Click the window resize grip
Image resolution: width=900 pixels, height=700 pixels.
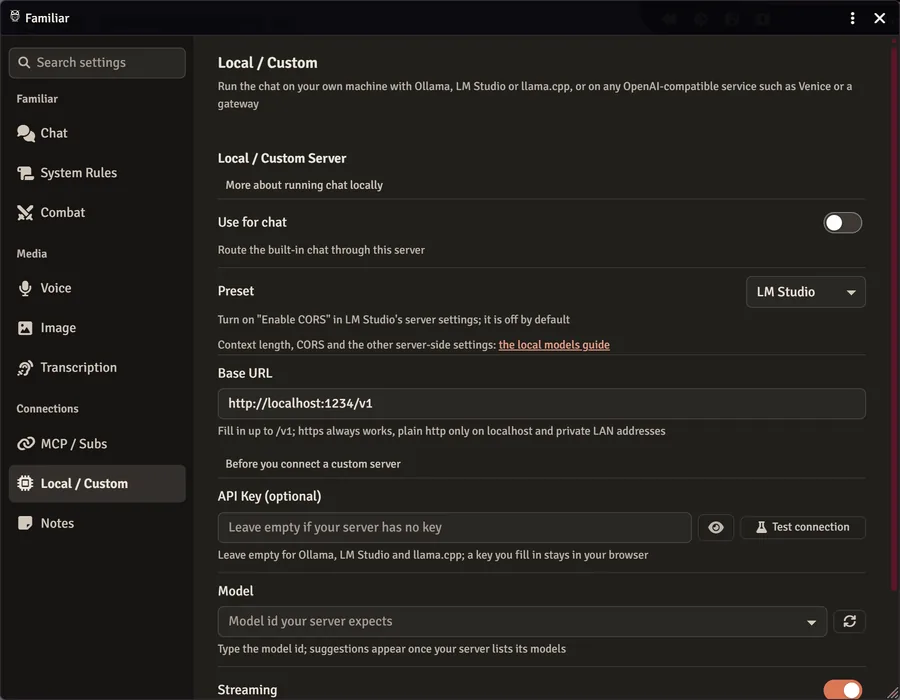click(893, 693)
